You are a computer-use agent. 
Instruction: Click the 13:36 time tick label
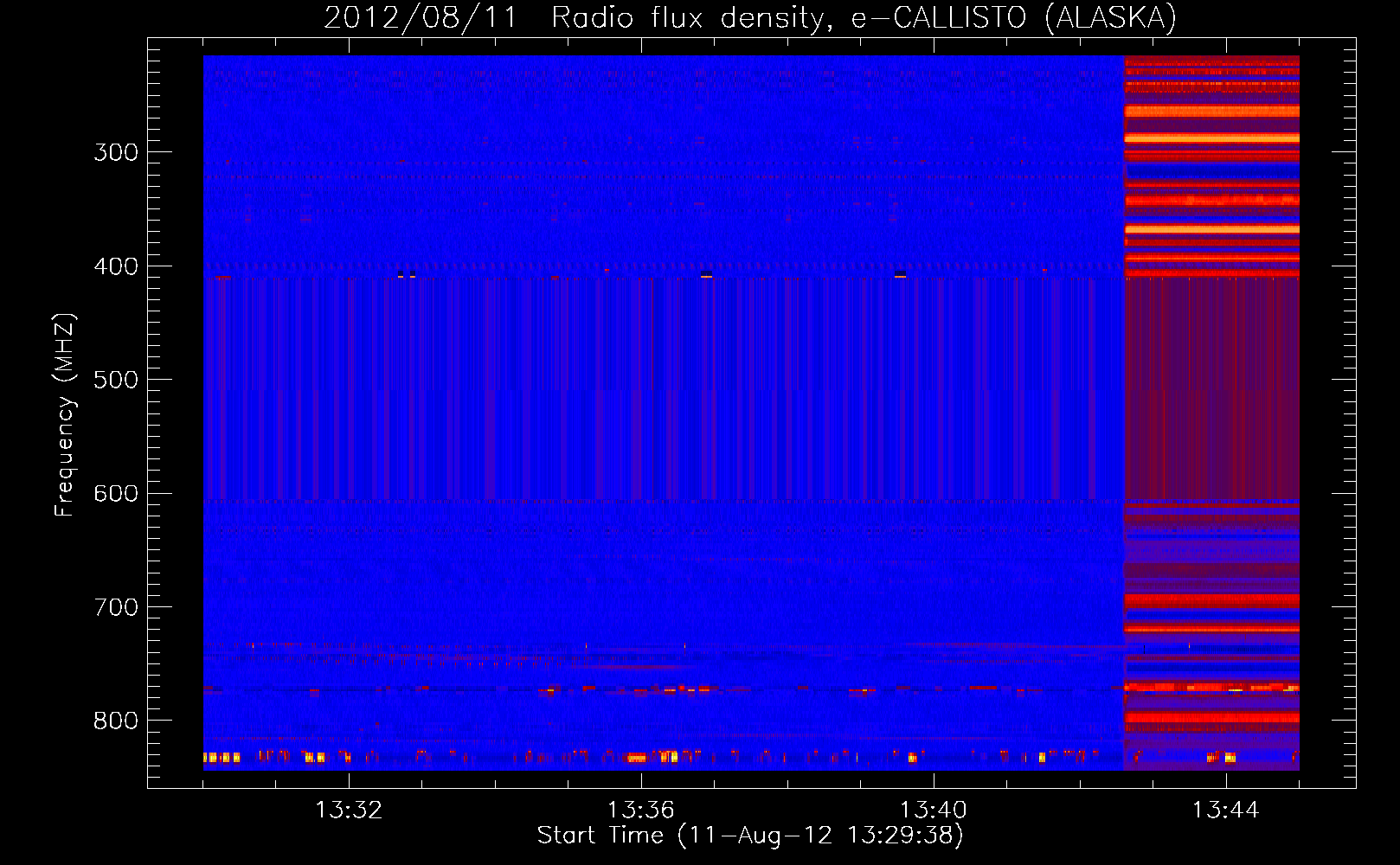click(641, 810)
